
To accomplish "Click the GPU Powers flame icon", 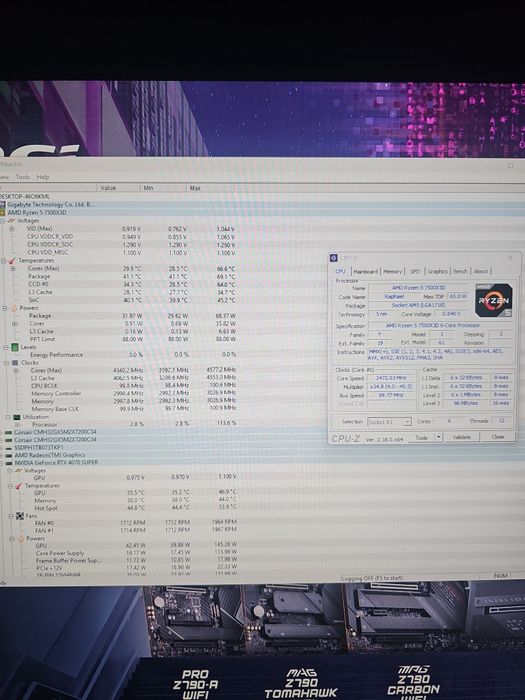I will [x=21, y=539].
